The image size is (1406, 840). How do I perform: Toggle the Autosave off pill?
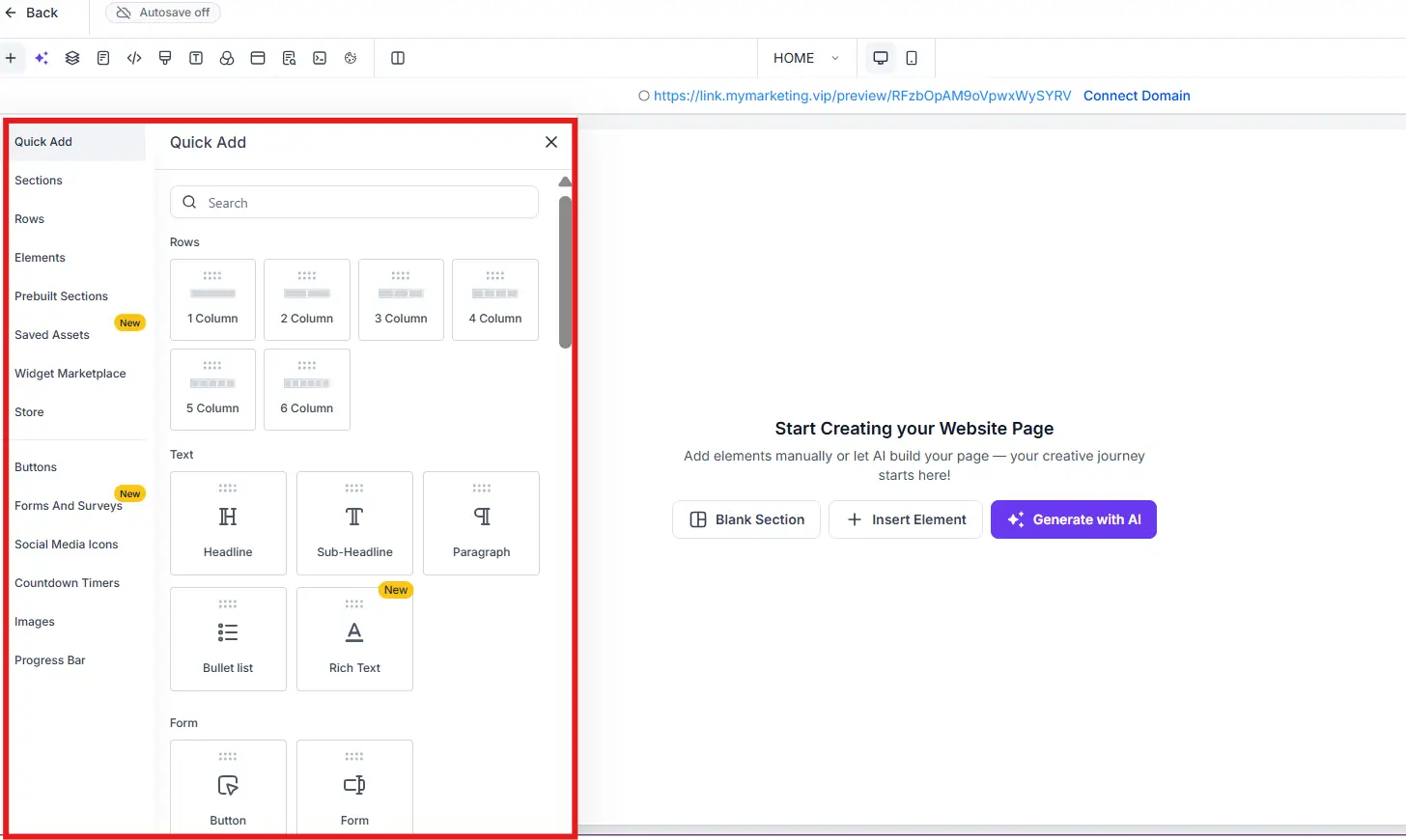point(163,13)
